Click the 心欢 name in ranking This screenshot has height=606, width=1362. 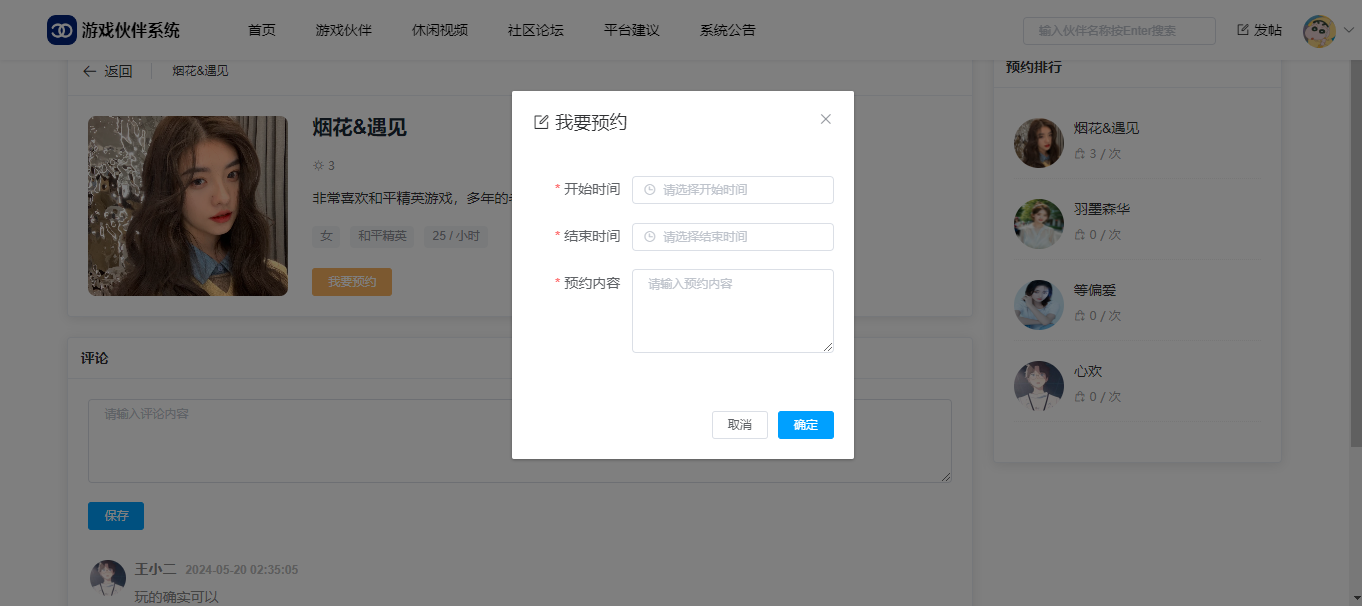pos(1088,371)
